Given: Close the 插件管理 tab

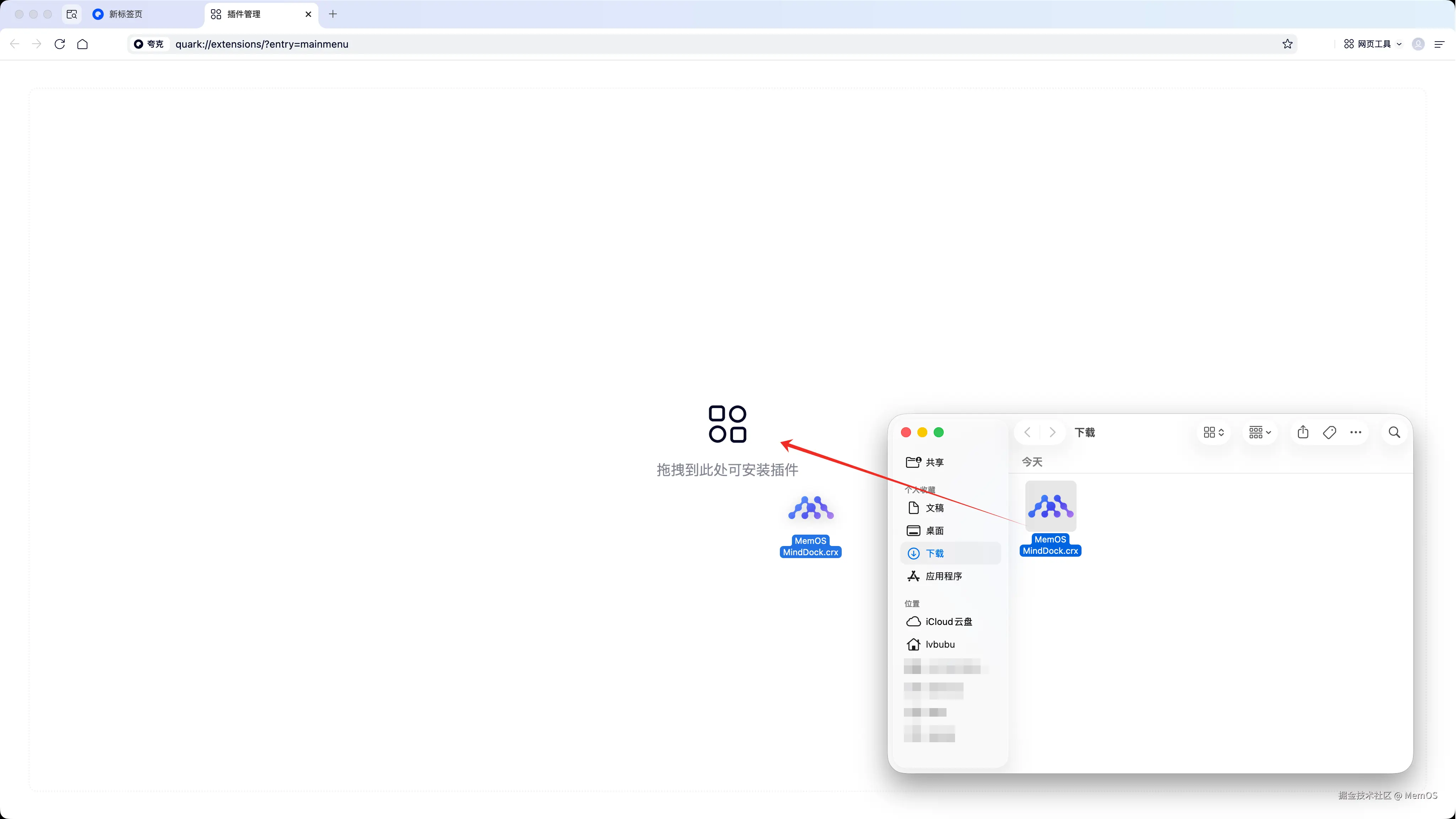Looking at the screenshot, I should click(308, 14).
